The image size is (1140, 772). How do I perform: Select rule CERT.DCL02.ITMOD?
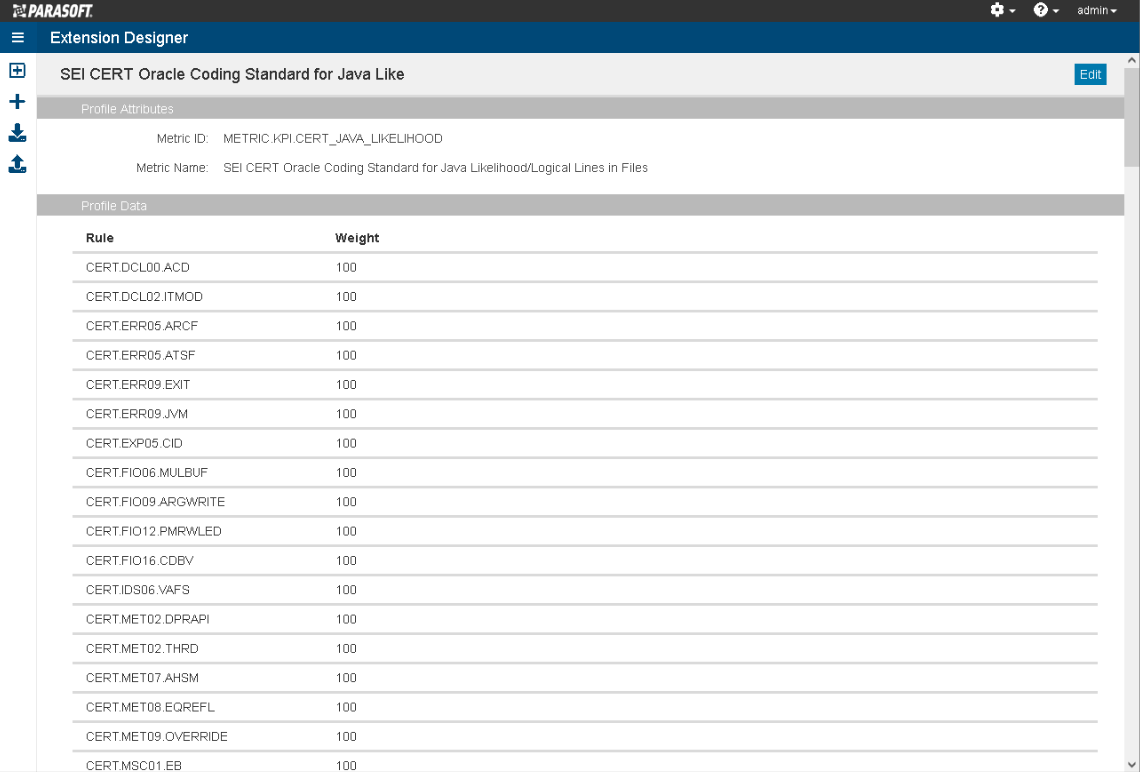[144, 297]
